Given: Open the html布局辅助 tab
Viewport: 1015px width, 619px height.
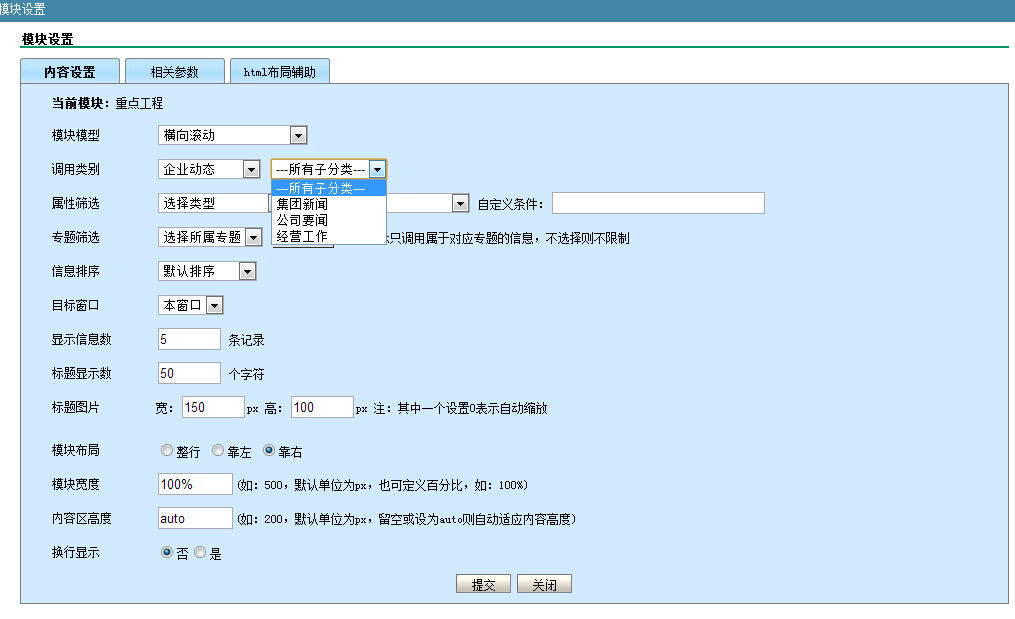Looking at the screenshot, I should [279, 72].
